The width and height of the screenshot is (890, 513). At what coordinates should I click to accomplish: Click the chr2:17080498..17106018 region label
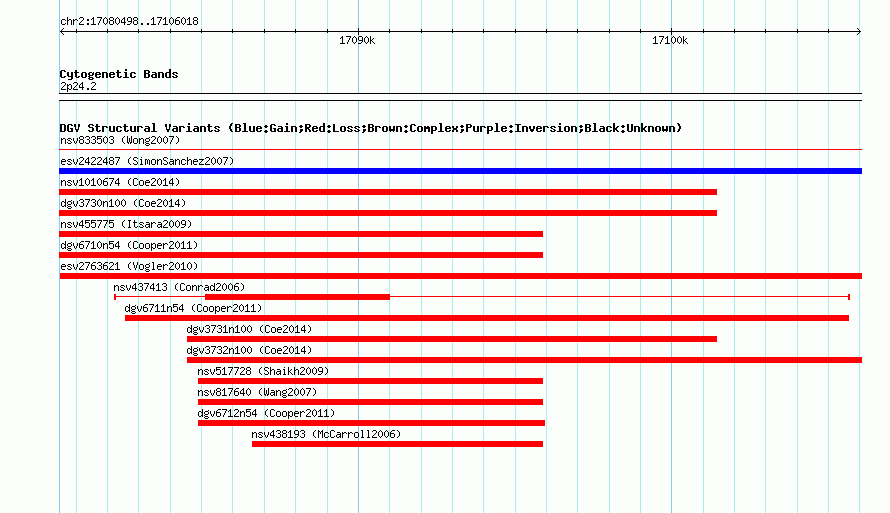click(129, 21)
